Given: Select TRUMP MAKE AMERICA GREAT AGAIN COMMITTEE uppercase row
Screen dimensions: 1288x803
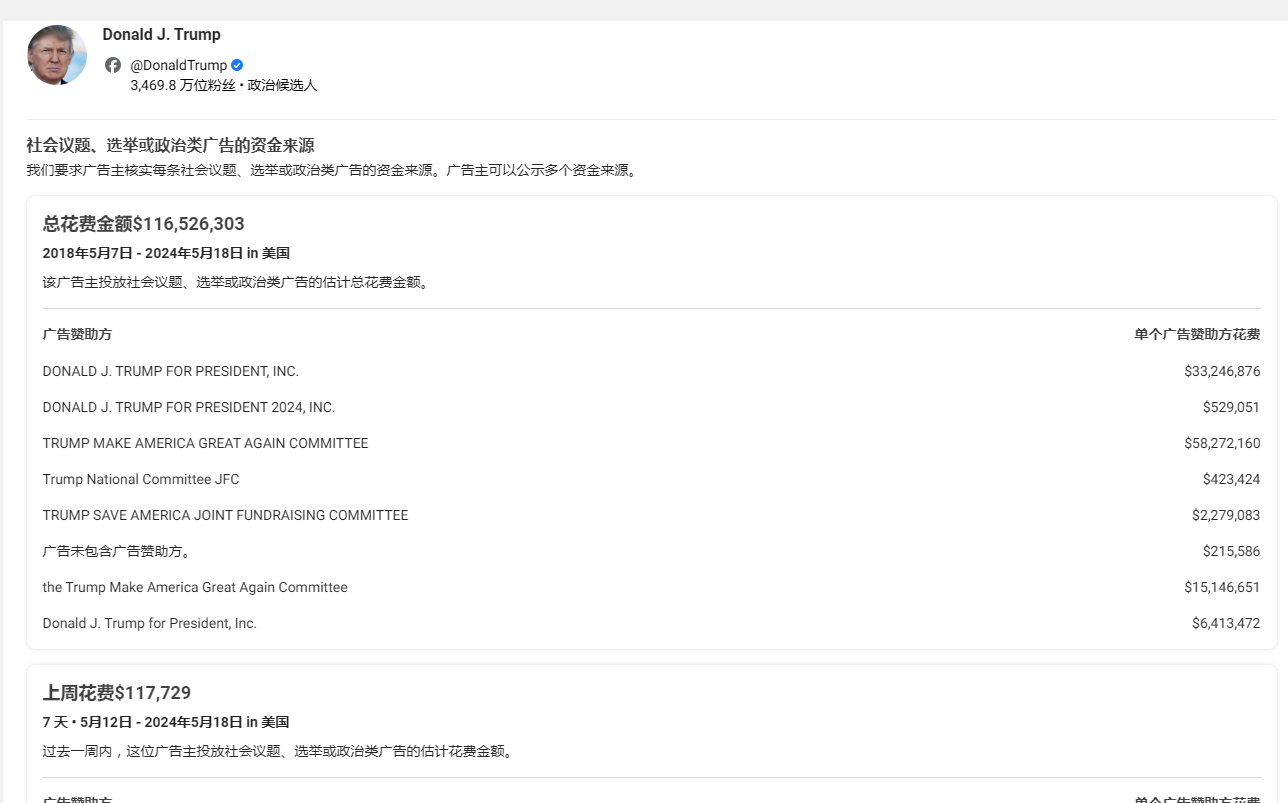Looking at the screenshot, I should pos(651,443).
